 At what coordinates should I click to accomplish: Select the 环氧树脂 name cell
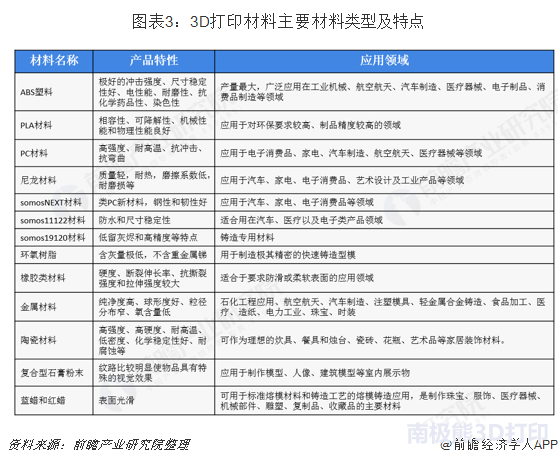[x=54, y=255]
